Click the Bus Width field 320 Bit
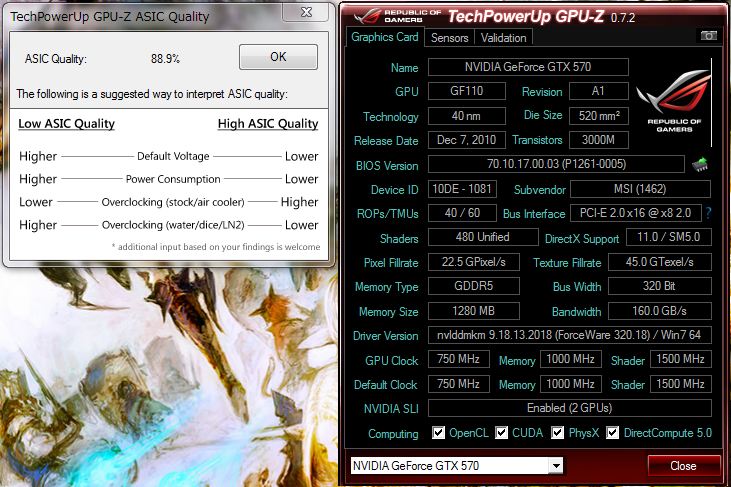The height and width of the screenshot is (487, 731). tap(660, 286)
